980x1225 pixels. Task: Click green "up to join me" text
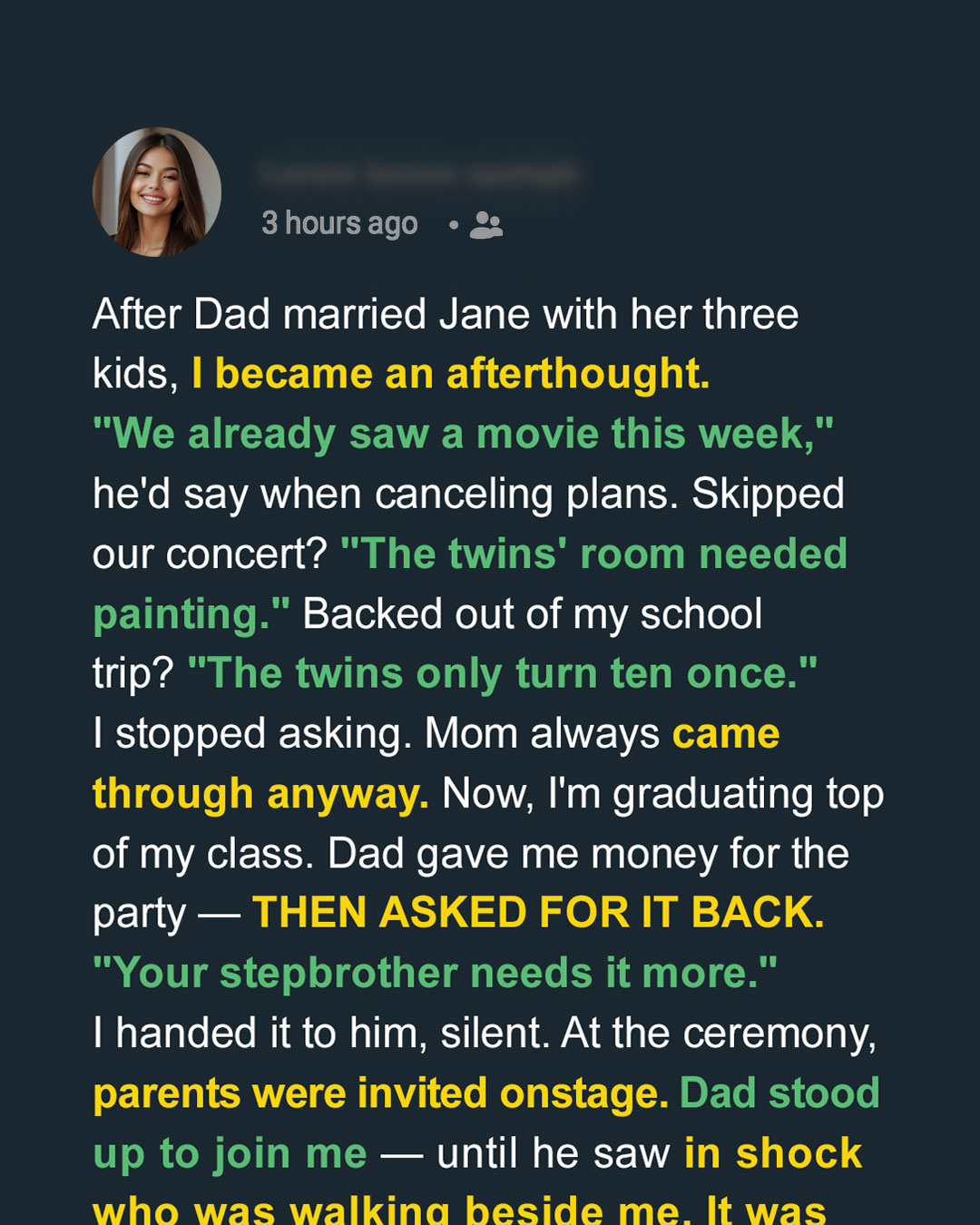pos(230,1153)
